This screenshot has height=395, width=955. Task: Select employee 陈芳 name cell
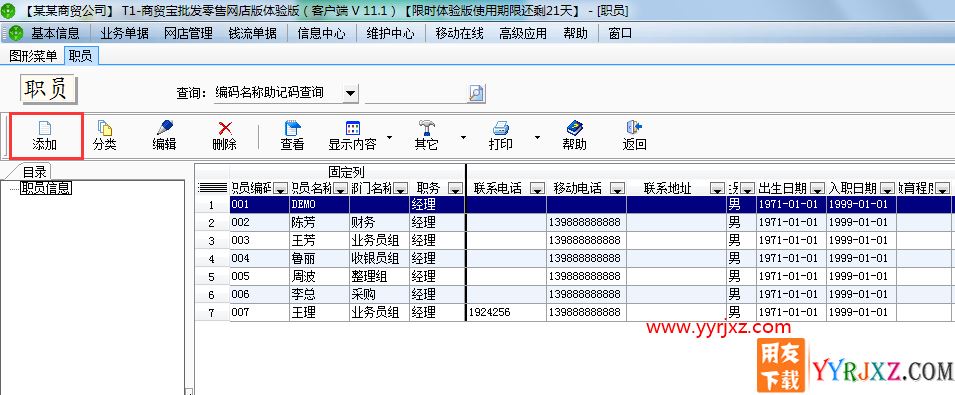[x=319, y=223]
